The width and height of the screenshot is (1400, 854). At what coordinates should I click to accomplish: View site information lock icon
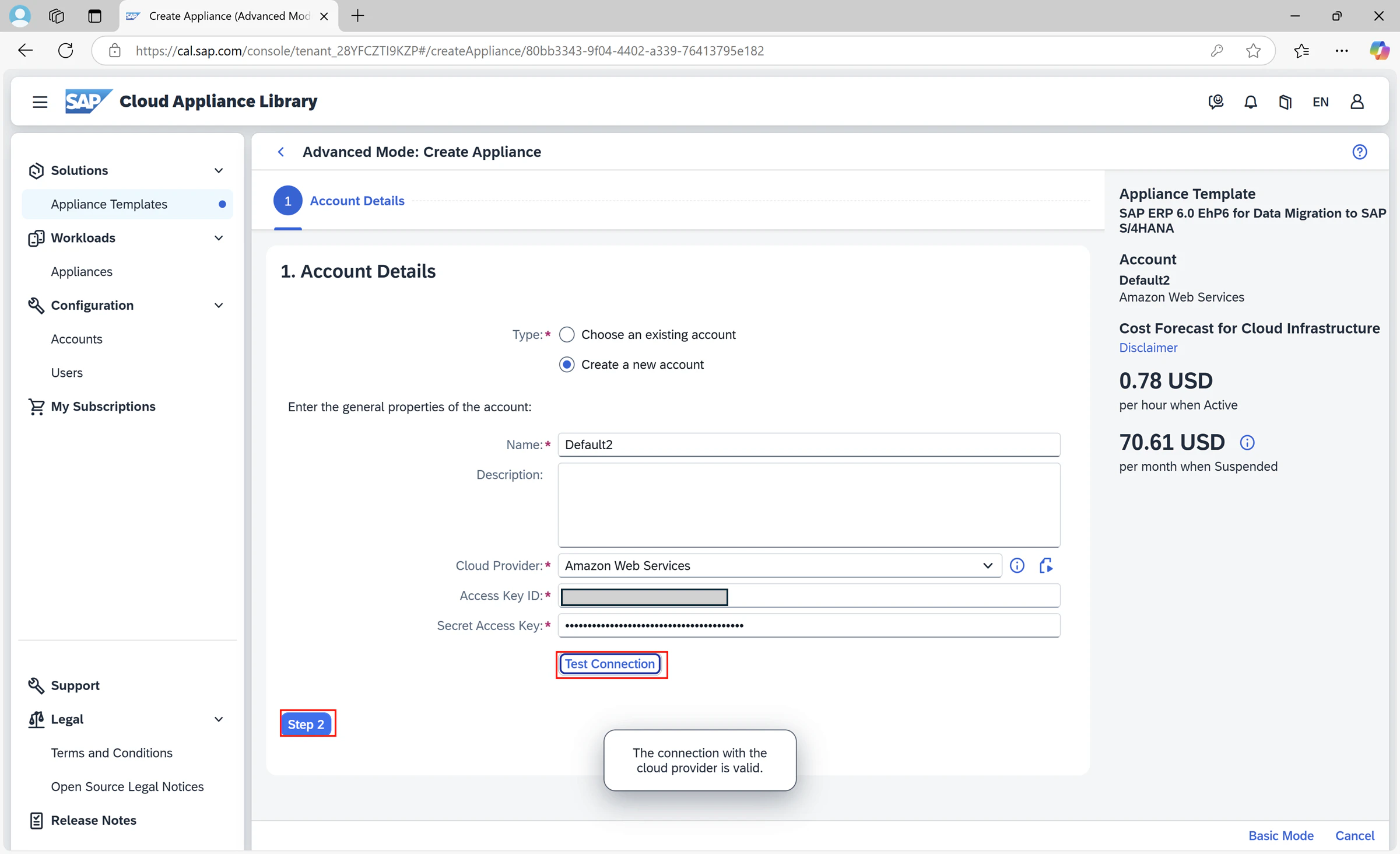coord(115,51)
